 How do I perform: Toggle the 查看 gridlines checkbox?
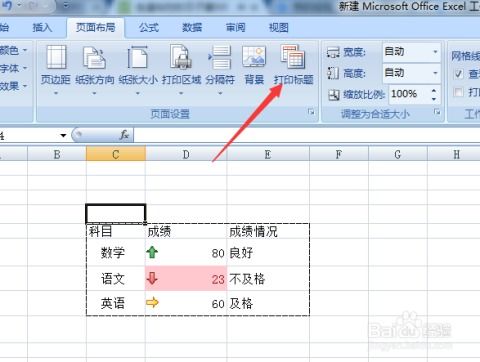click(459, 74)
